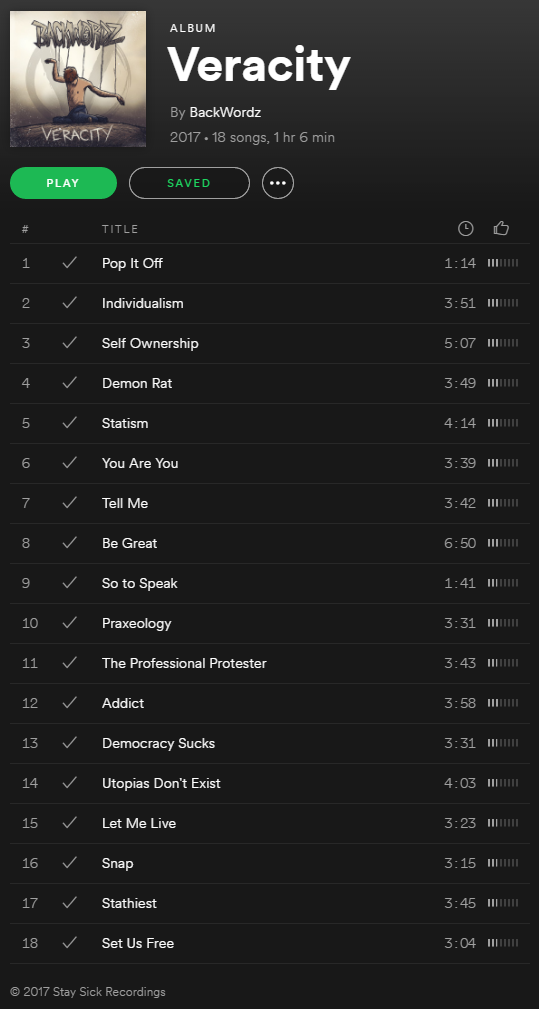Toggle the saved checkmark for Pop It Off

69,263
